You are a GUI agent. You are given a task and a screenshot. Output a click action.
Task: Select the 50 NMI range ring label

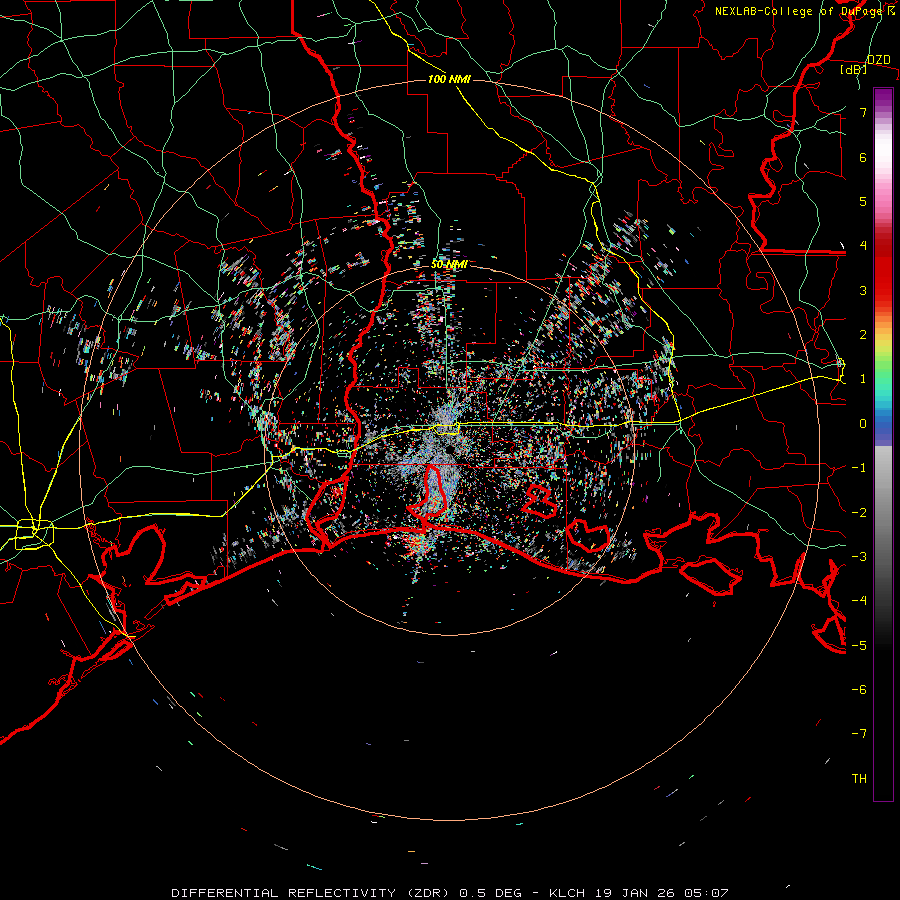coord(449,265)
